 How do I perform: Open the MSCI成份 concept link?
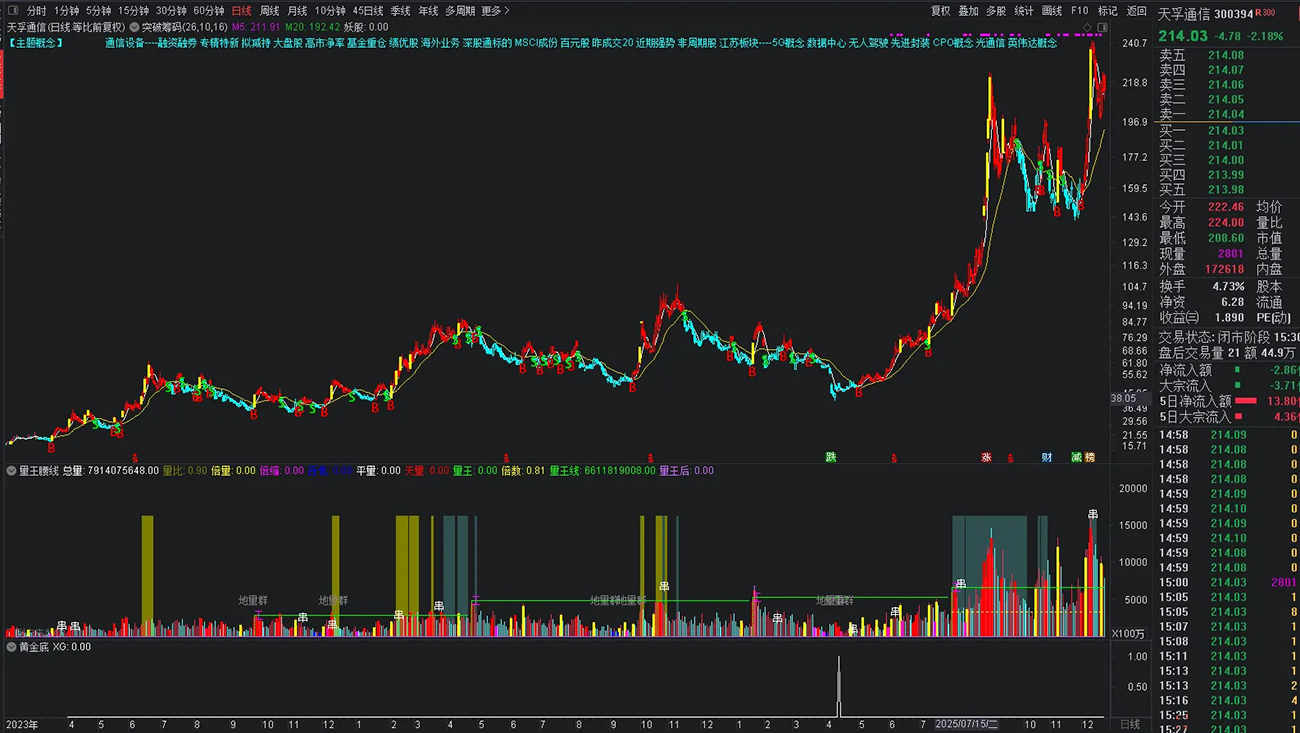tap(536, 43)
